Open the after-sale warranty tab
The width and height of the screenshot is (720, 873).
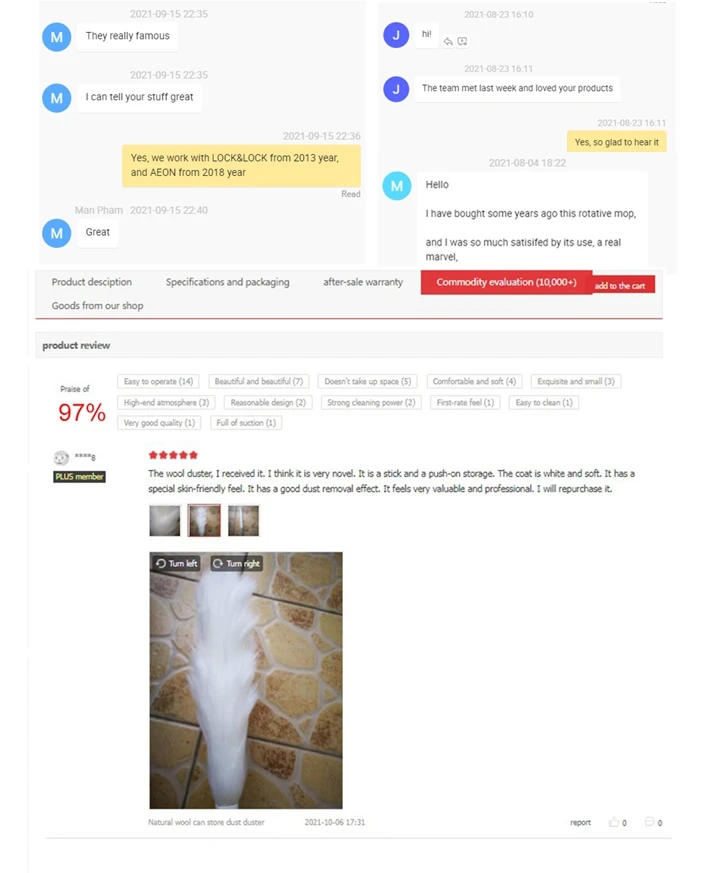click(363, 282)
